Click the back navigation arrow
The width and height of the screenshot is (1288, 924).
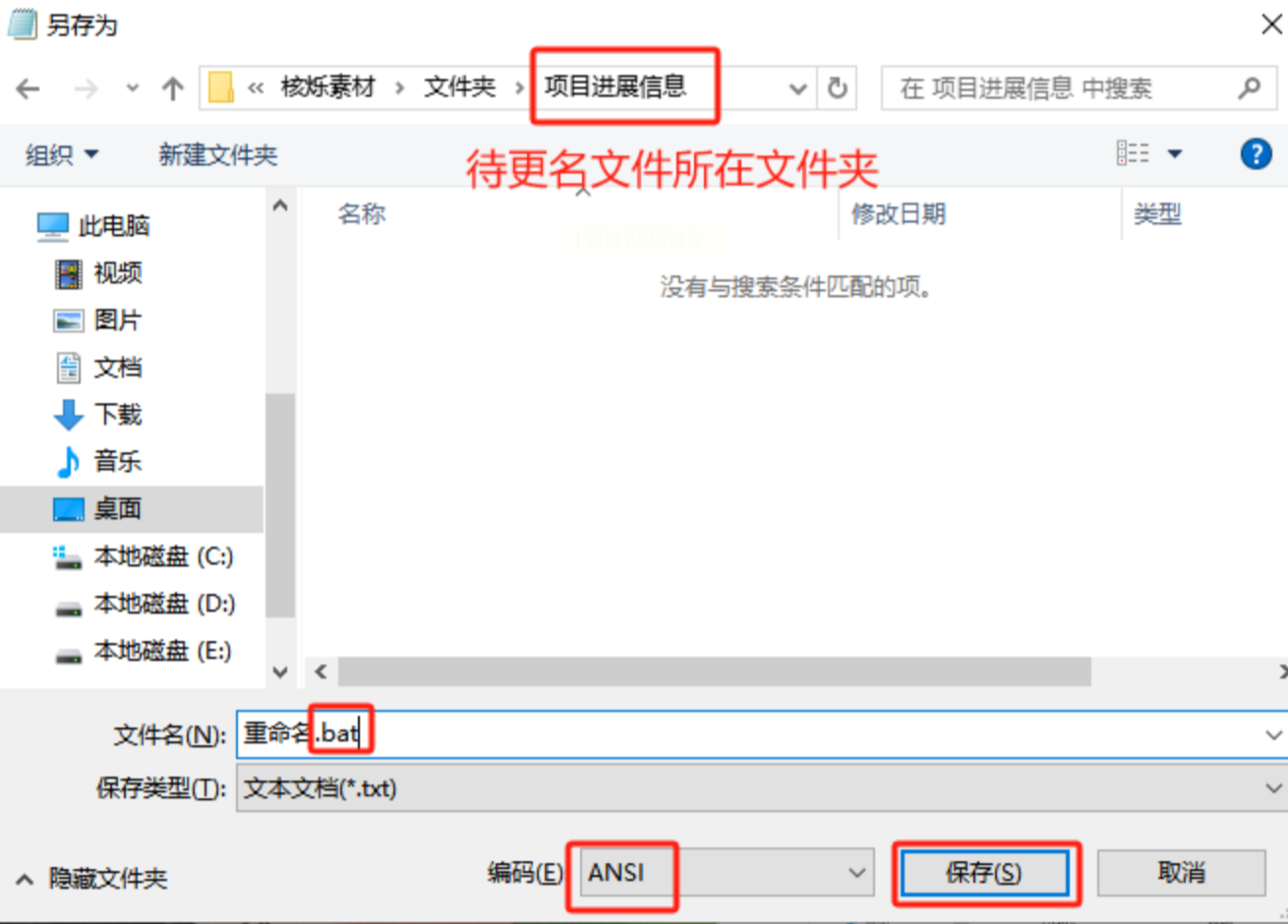click(29, 89)
